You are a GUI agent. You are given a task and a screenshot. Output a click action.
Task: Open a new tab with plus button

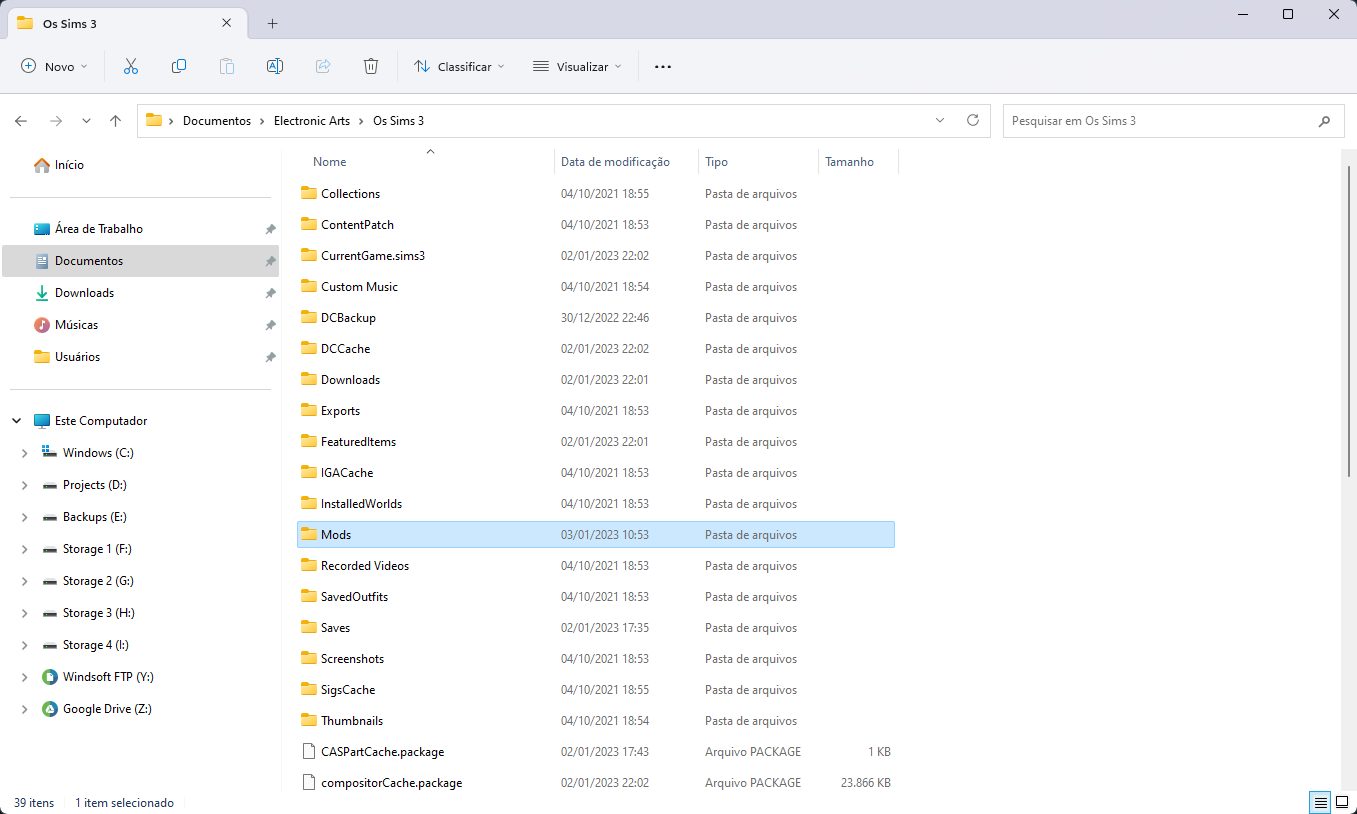(x=273, y=23)
